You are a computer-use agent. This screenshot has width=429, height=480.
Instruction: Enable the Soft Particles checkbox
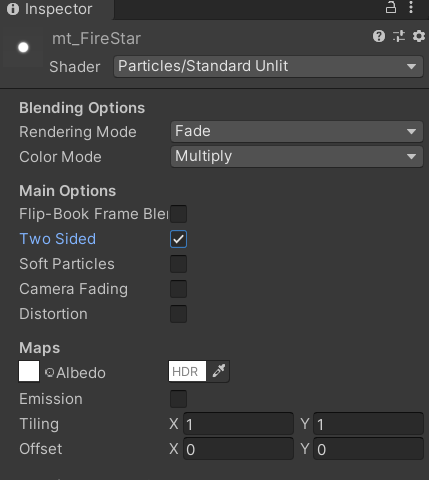[178, 264]
